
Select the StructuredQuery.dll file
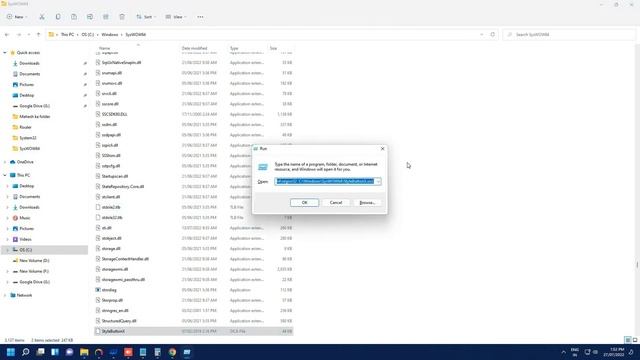(x=119, y=321)
